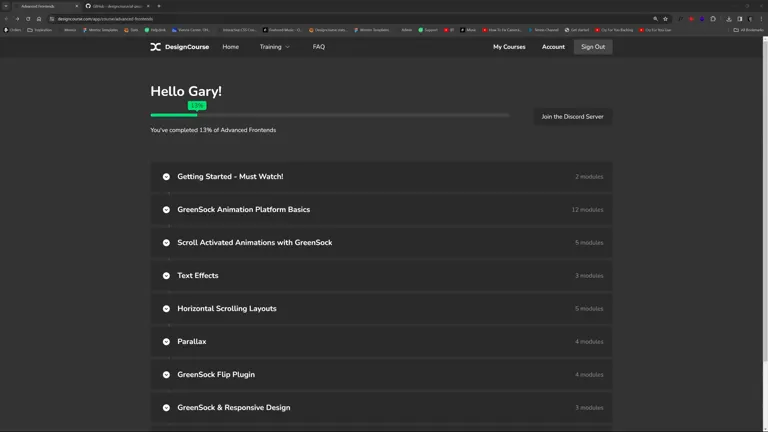The height and width of the screenshot is (432, 768).
Task: Expand Getting Started - Must Watch! chevron
Action: point(167,177)
